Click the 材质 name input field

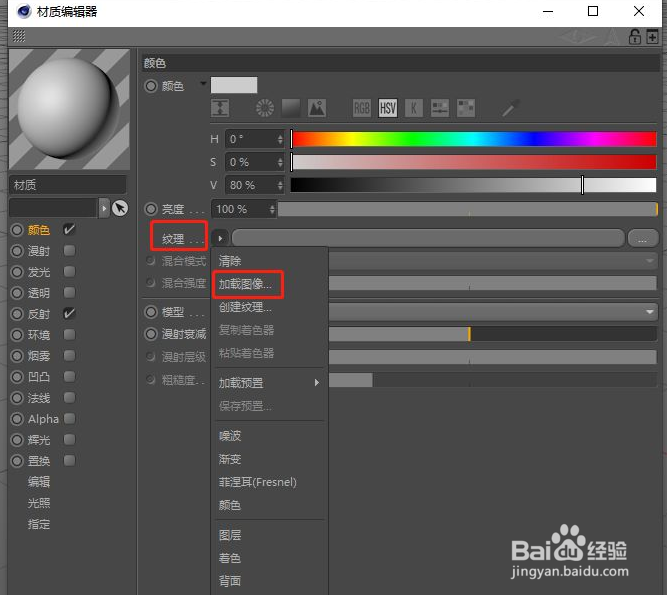pyautogui.click(x=68, y=185)
